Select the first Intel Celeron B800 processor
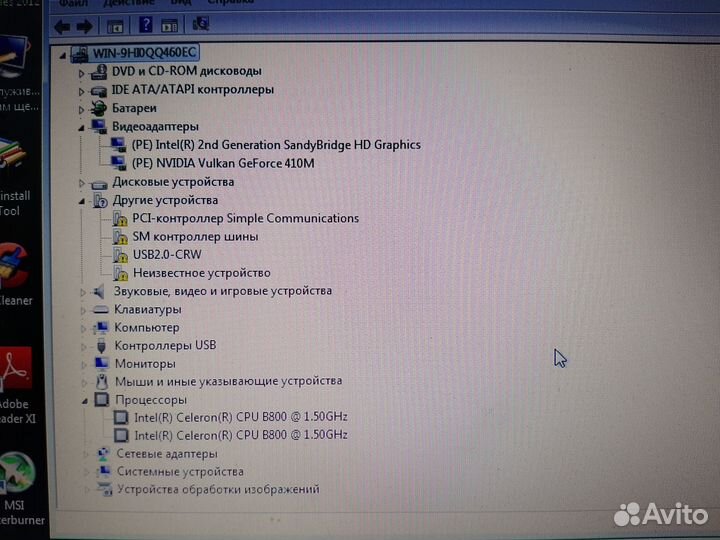Screen dimensions: 720x540 tap(241, 417)
